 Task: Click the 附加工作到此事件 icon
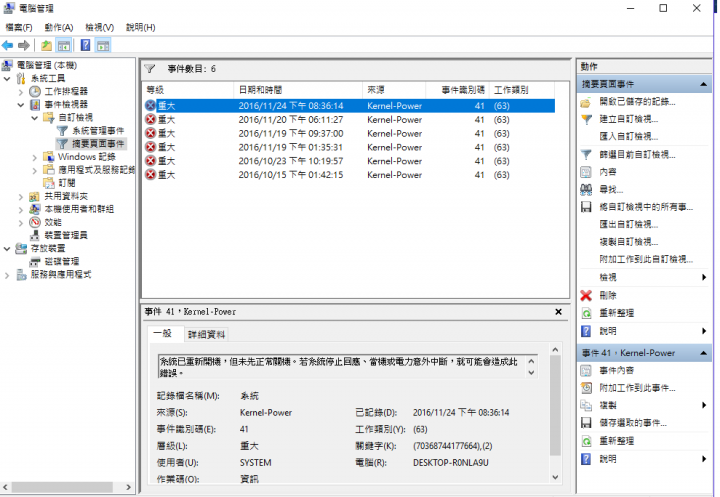[586, 388]
